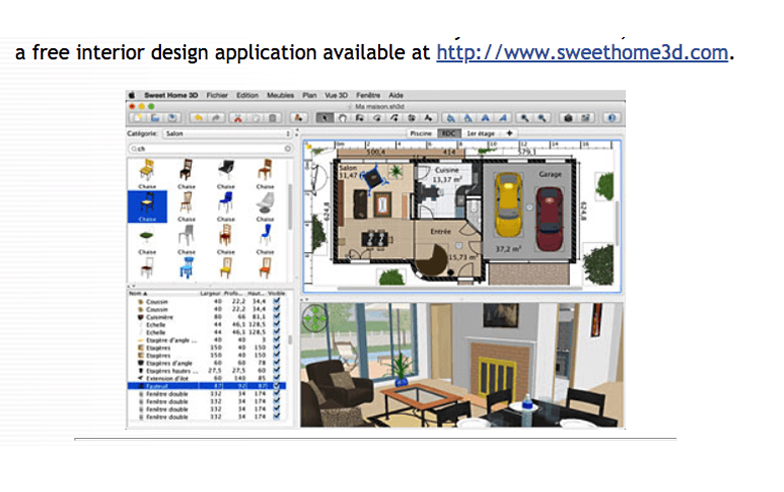This screenshot has height=492, width=784.
Task: Switch to the RDC level tab
Action: (448, 134)
